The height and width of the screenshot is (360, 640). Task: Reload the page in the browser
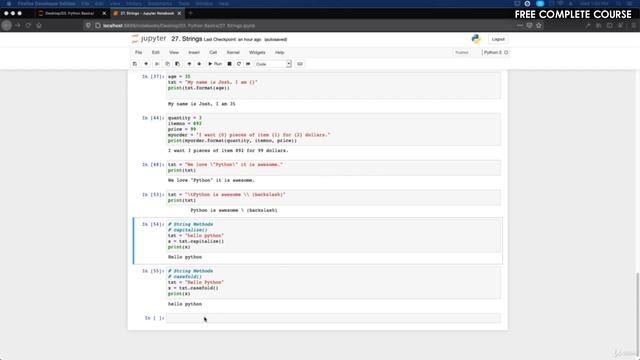[28, 25]
